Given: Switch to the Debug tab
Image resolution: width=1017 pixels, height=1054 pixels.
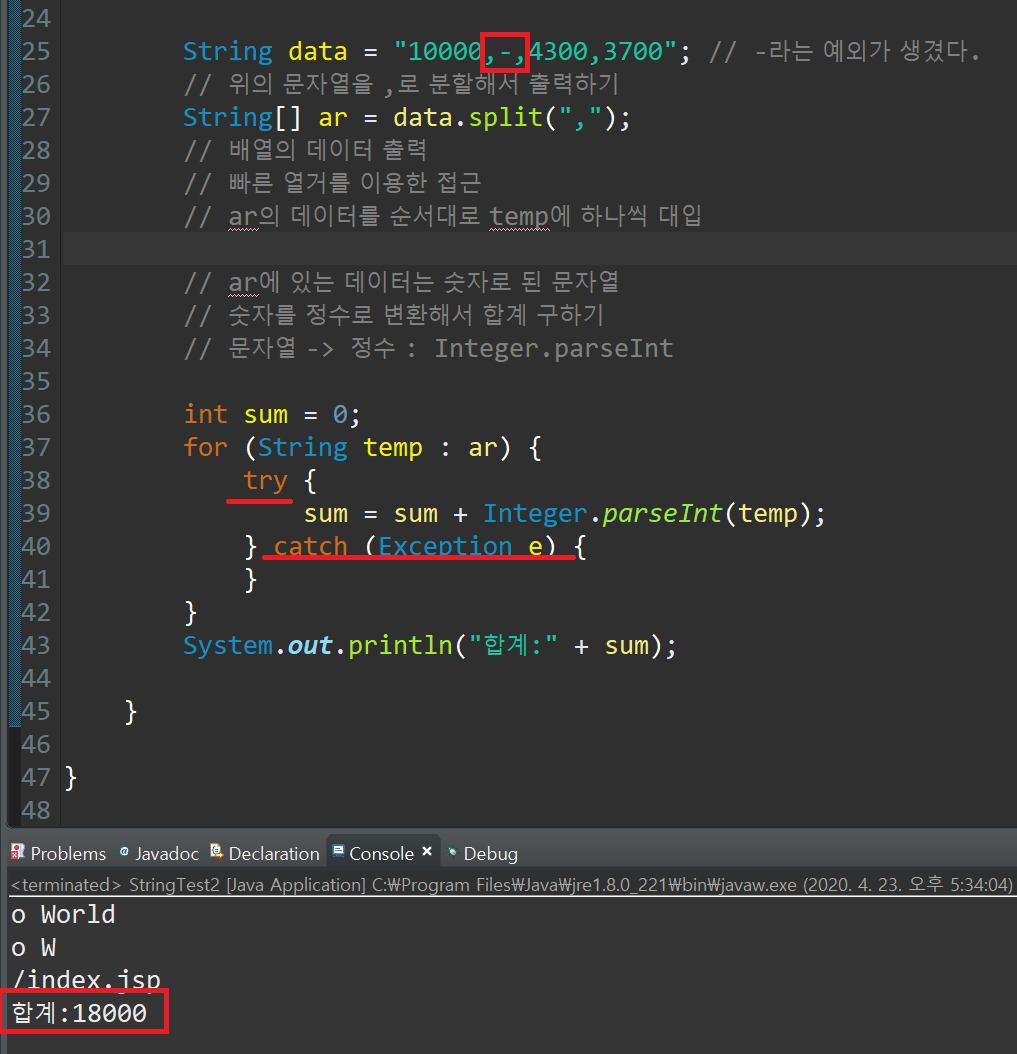Looking at the screenshot, I should coord(490,853).
